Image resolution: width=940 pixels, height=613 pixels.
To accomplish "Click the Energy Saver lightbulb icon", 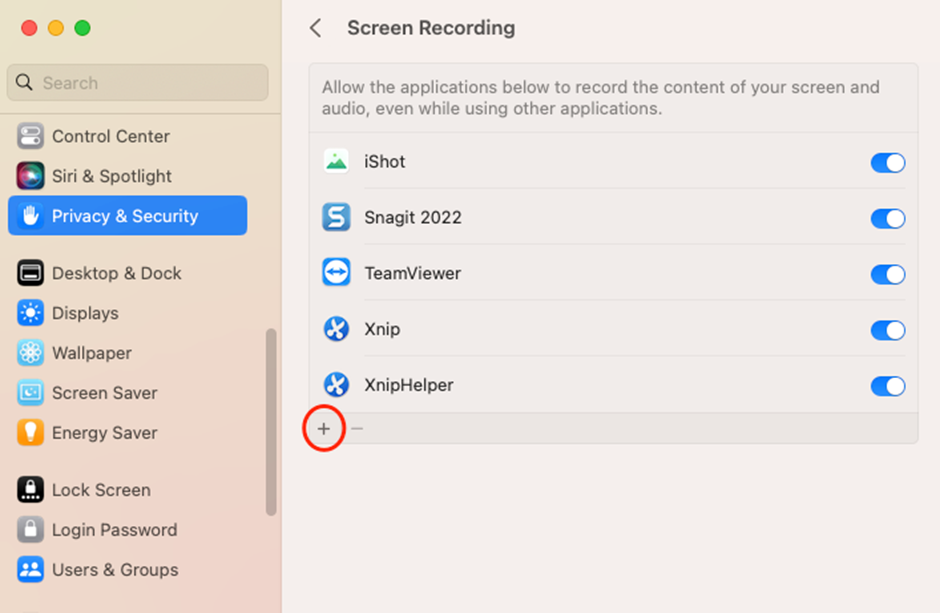I will (x=30, y=433).
